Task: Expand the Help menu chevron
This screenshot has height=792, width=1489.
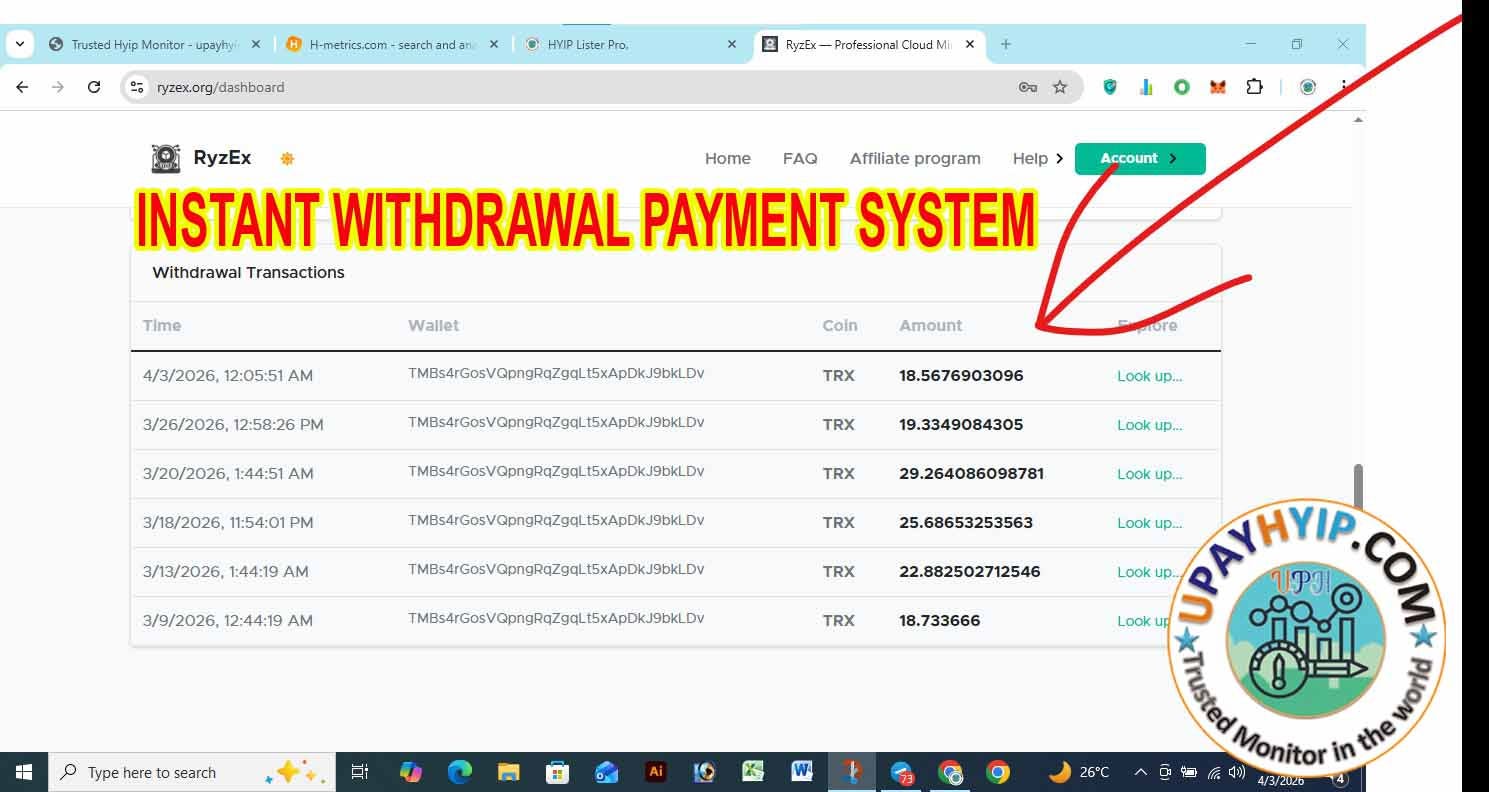Action: (x=1059, y=158)
